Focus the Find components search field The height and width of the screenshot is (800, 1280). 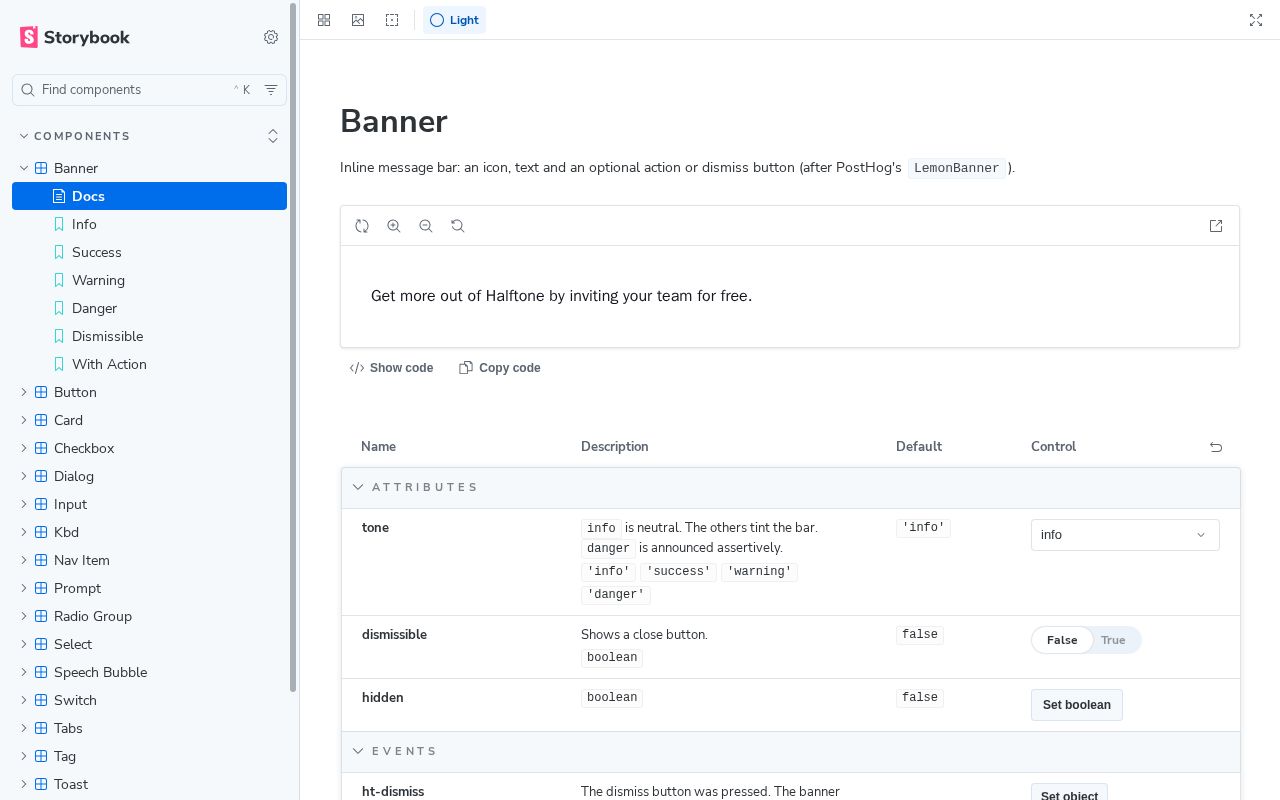[149, 90]
